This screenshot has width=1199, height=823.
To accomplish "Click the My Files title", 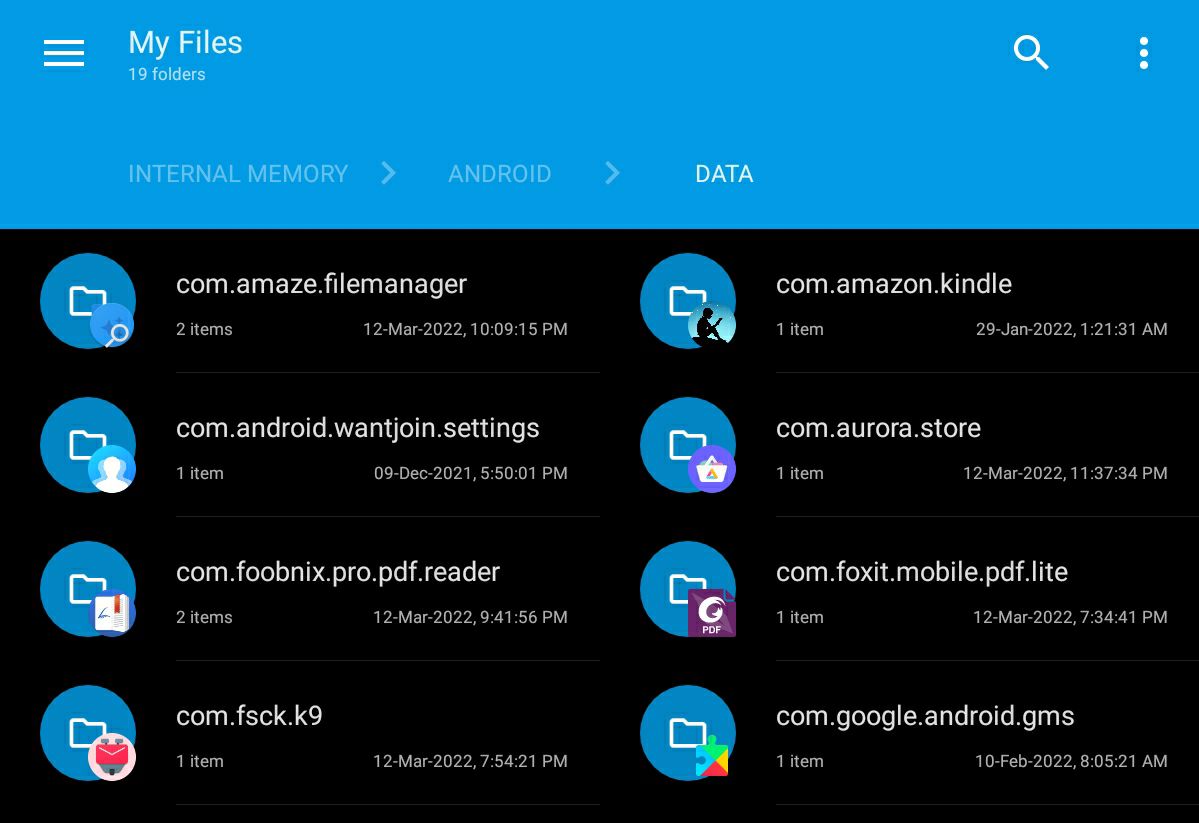I will tap(185, 44).
